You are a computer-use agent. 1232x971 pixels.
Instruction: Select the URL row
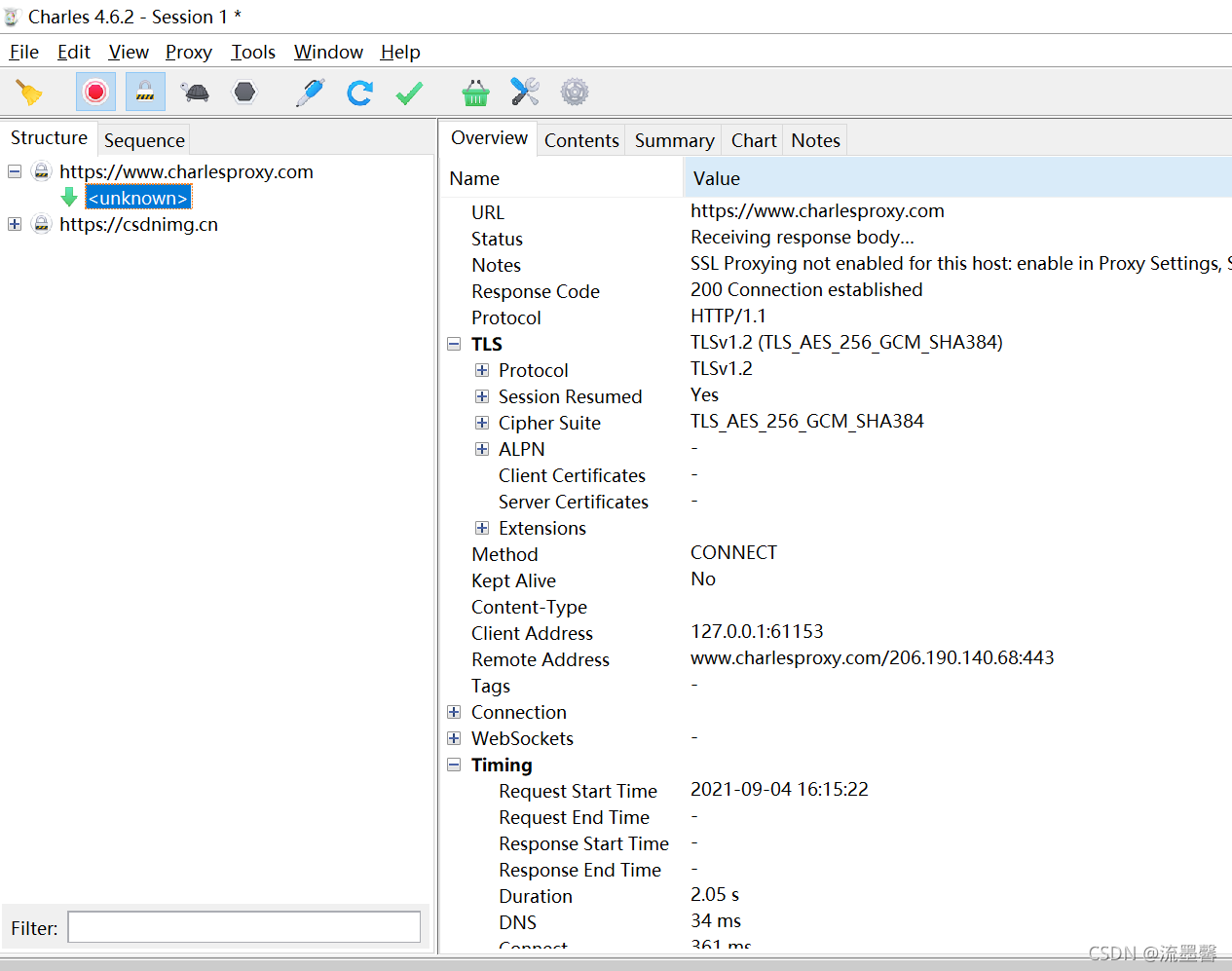click(837, 212)
